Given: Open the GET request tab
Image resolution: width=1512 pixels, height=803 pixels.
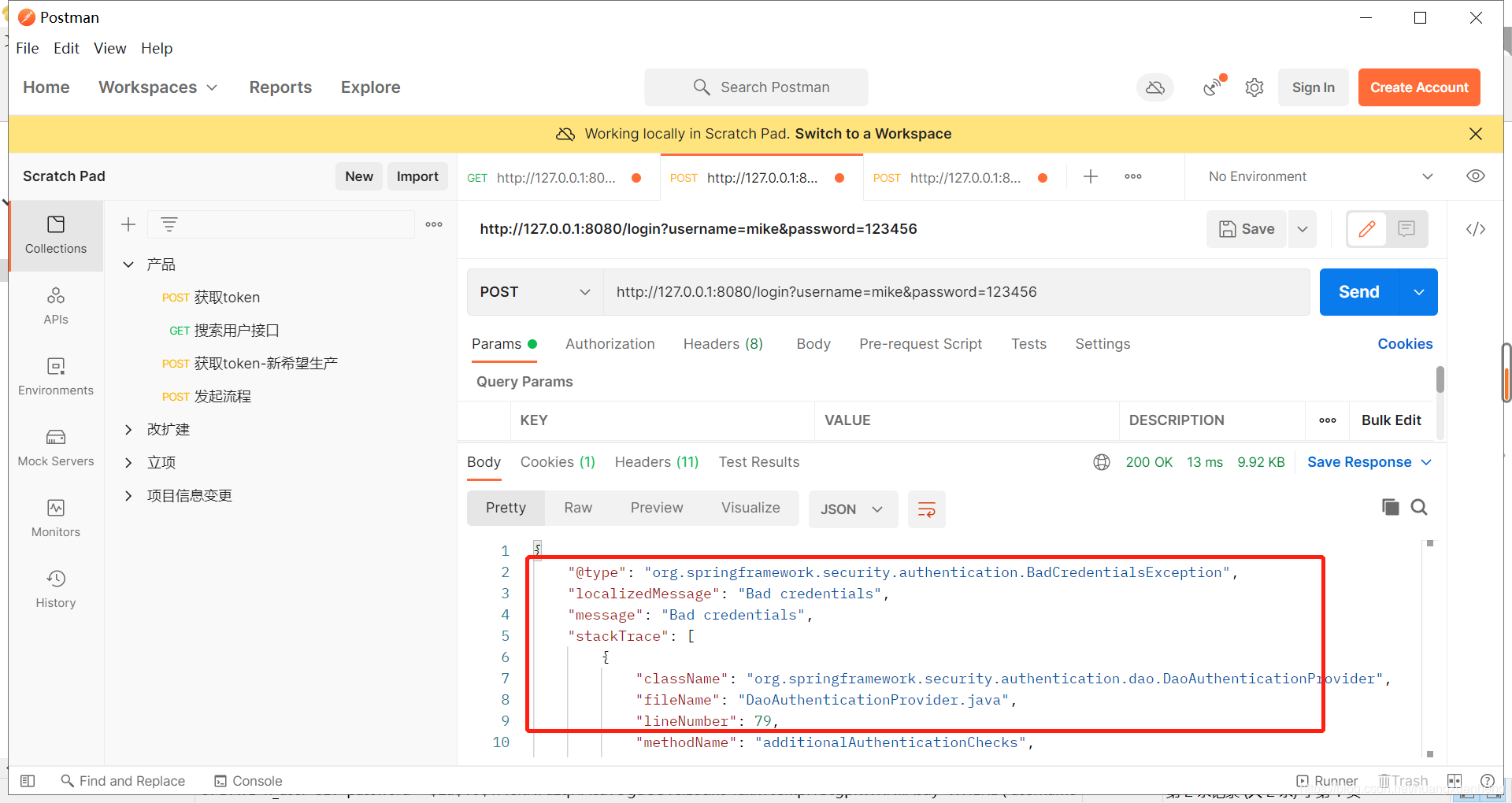Looking at the screenshot, I should click(x=558, y=177).
